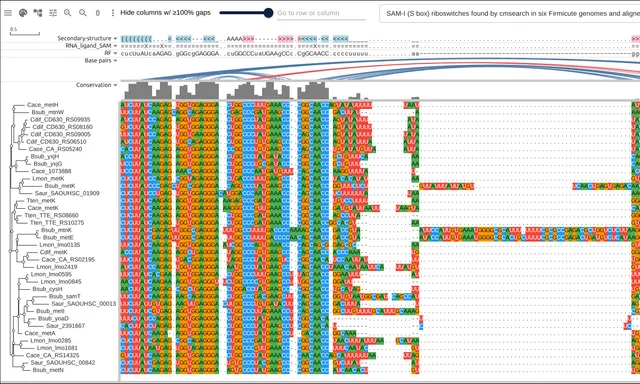This screenshot has height=384, width=640.
Task: Click the Conservation bar chart track
Action: point(380,90)
